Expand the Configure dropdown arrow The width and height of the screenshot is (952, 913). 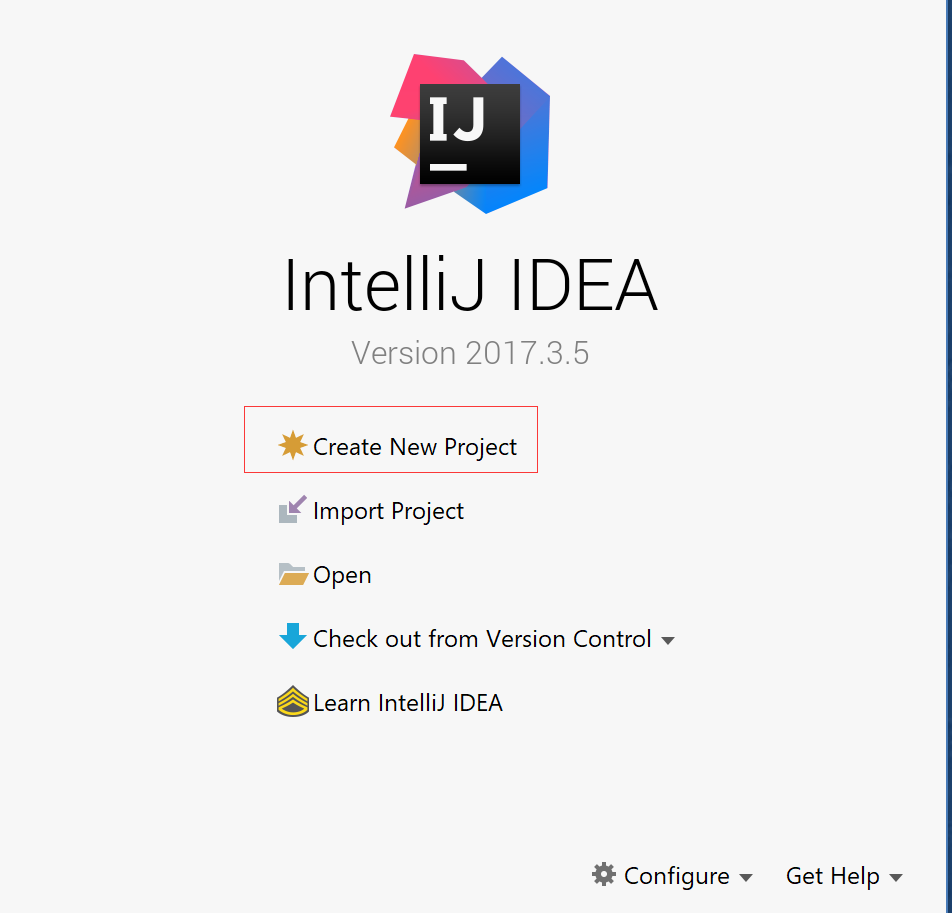tap(746, 877)
